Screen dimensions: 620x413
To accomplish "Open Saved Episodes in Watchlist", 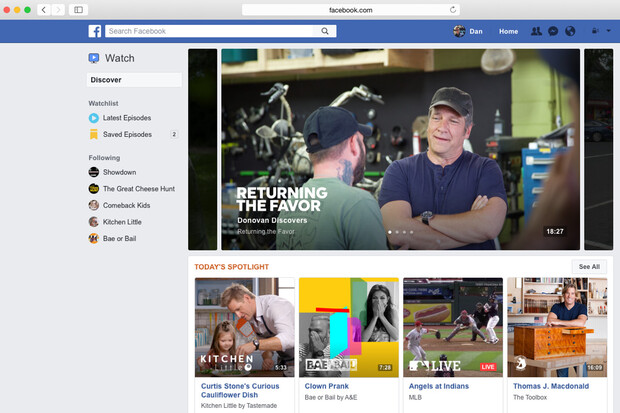I will [127, 135].
